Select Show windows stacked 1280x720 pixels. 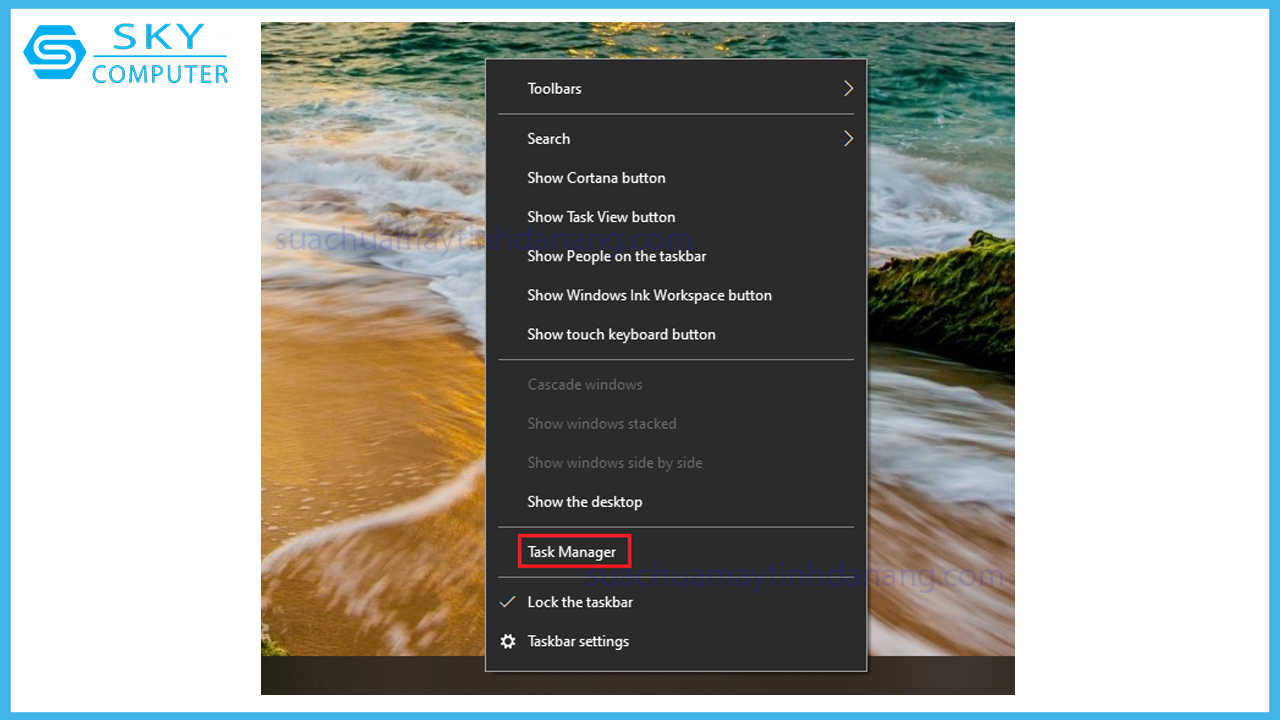[x=601, y=423]
